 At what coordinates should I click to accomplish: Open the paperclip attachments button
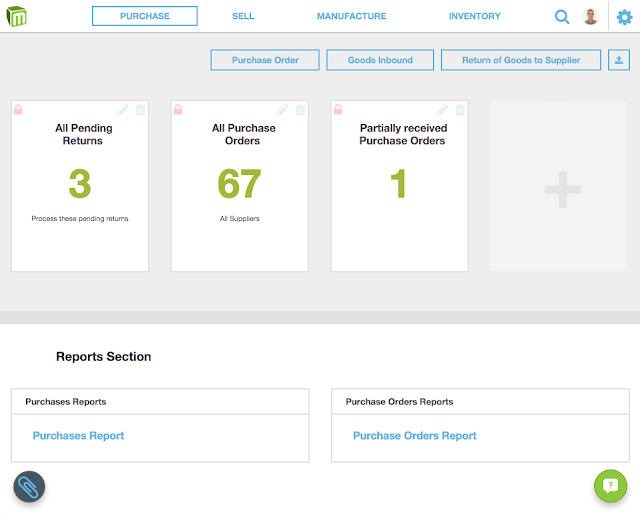point(29,487)
